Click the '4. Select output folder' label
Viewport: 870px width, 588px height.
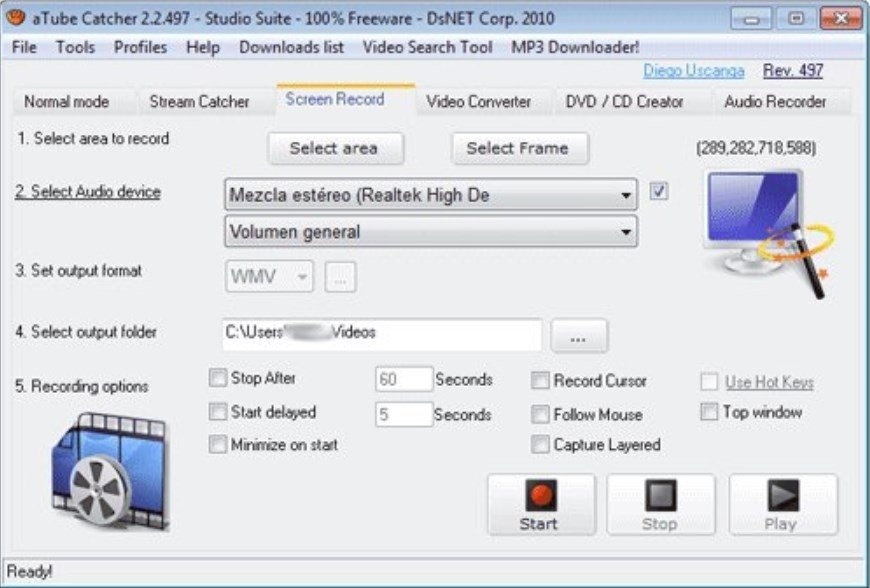pos(86,332)
